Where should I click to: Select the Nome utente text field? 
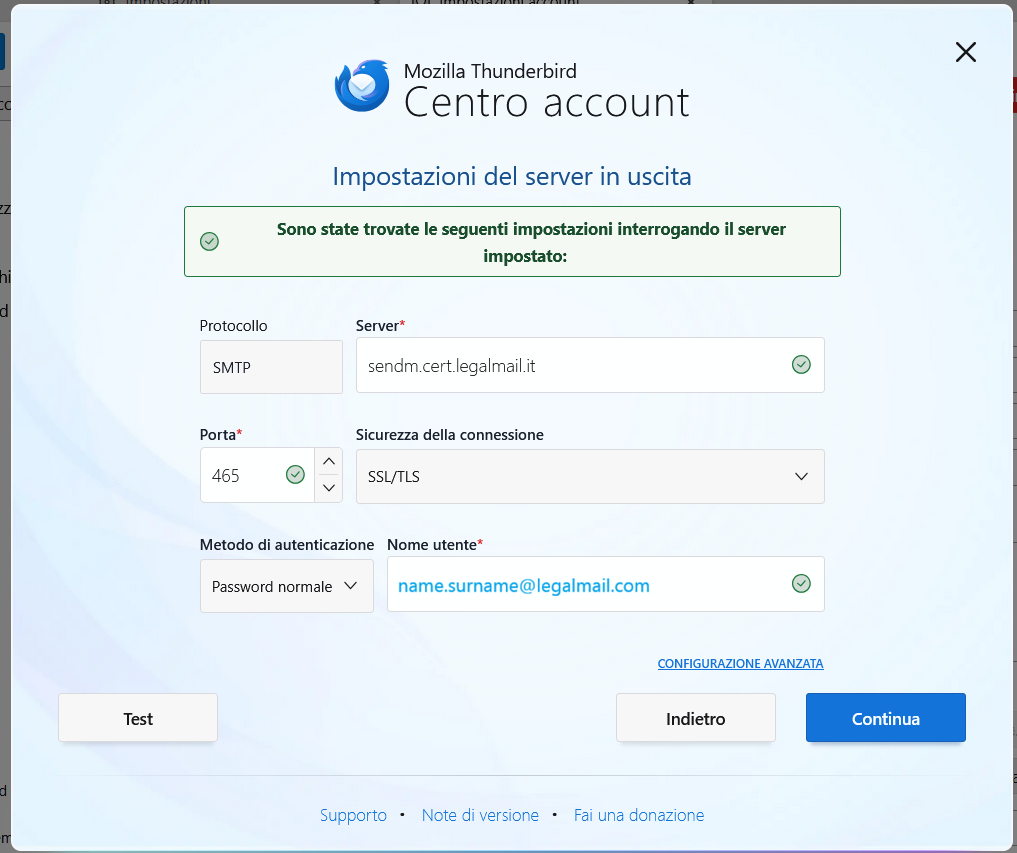pos(585,585)
